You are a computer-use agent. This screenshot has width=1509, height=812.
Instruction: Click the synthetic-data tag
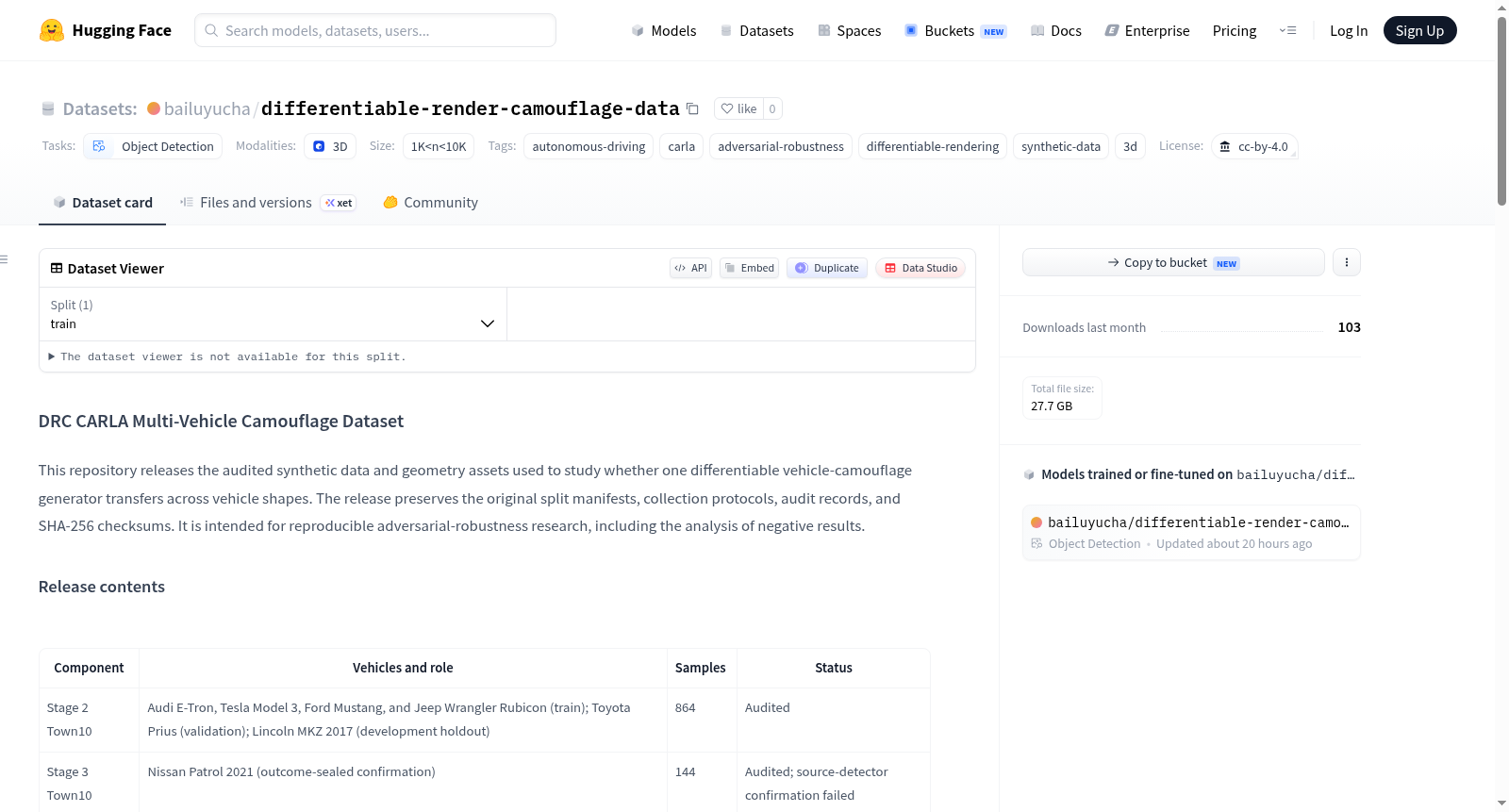click(x=1061, y=146)
